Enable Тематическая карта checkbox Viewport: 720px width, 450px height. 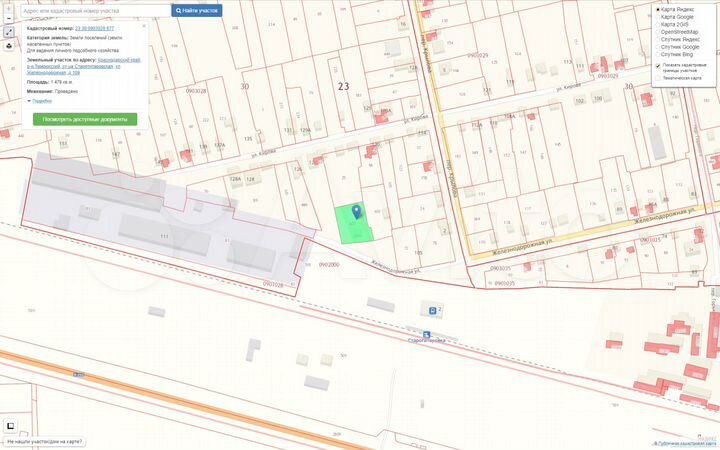point(658,77)
